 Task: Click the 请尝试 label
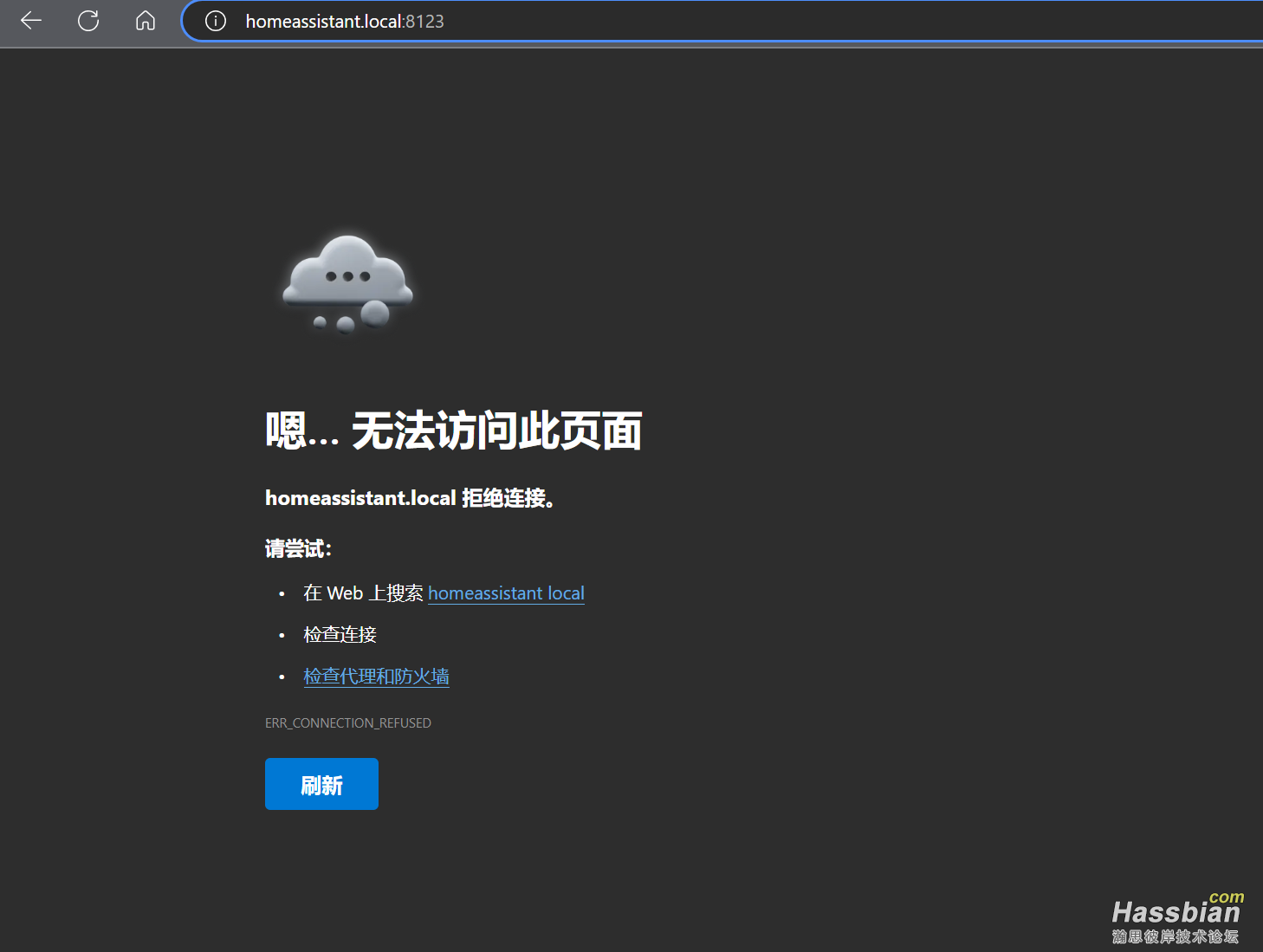(298, 548)
